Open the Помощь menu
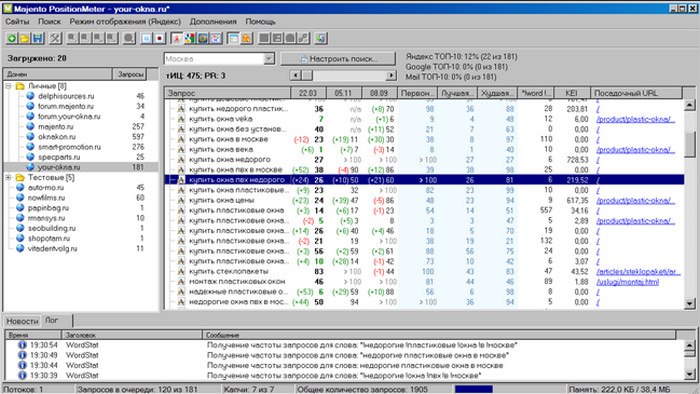 [x=260, y=21]
